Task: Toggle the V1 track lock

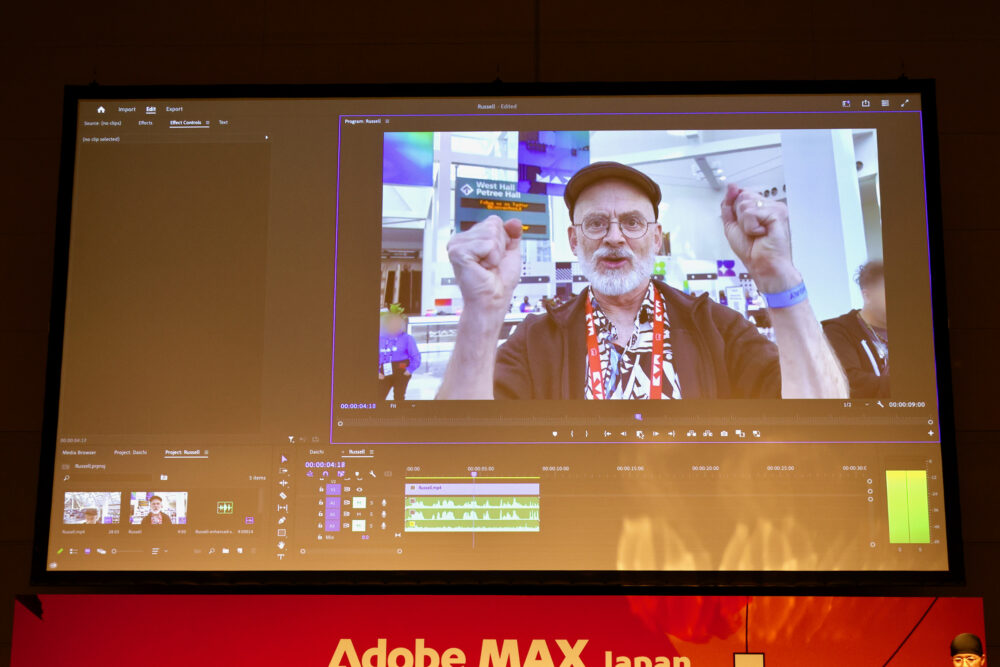Action: [321, 489]
